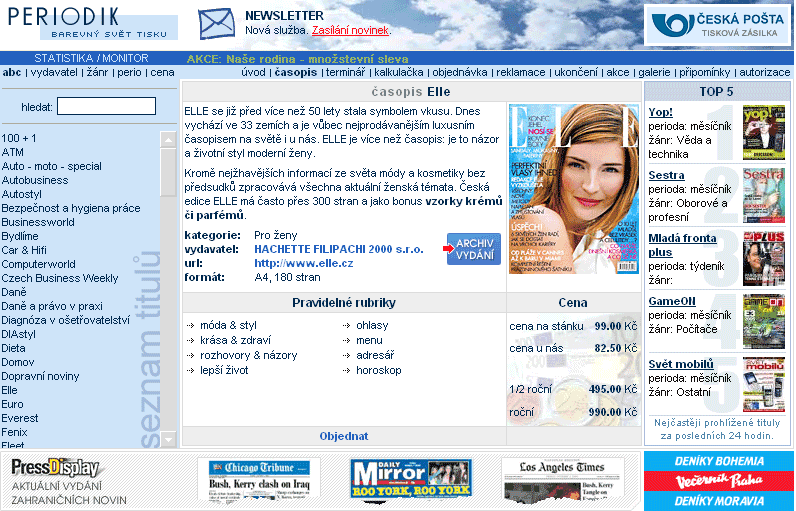Open the ELLE magazine cover image
The width and height of the screenshot is (796, 511).
coord(573,189)
